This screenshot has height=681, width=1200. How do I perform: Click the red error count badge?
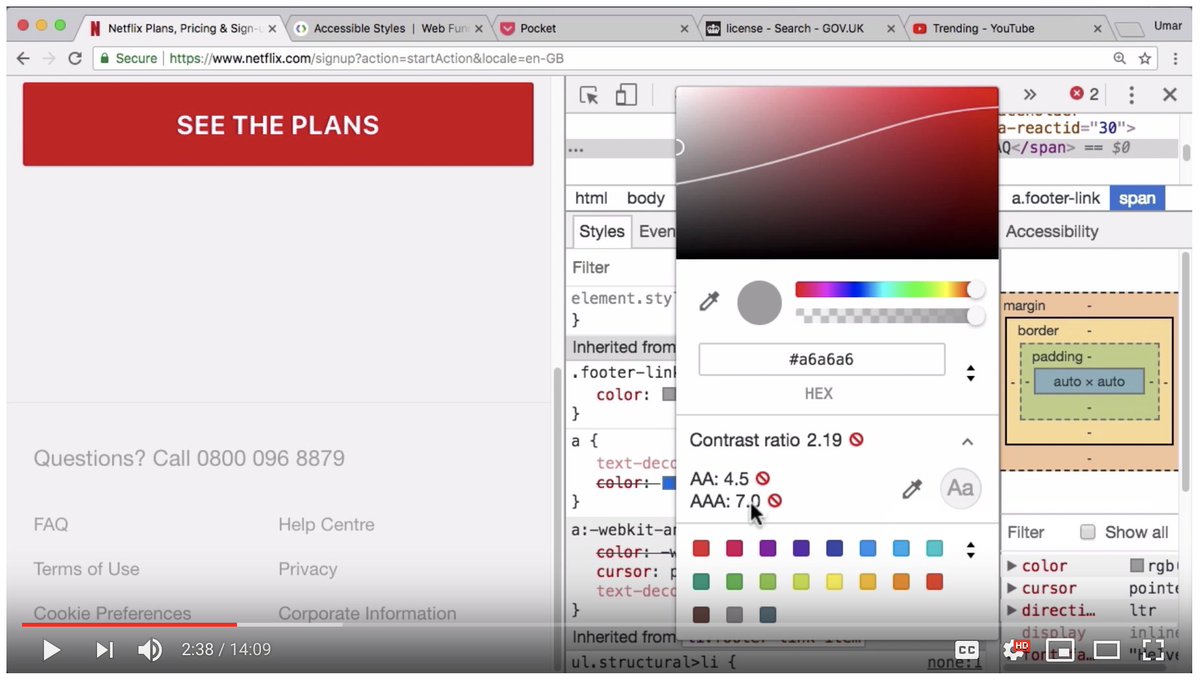pyautogui.click(x=1084, y=94)
